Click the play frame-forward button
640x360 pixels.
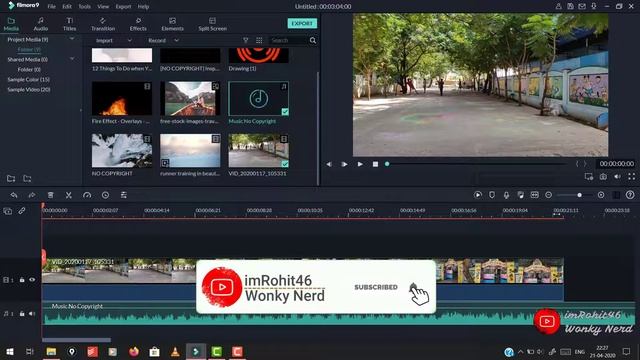tap(344, 164)
